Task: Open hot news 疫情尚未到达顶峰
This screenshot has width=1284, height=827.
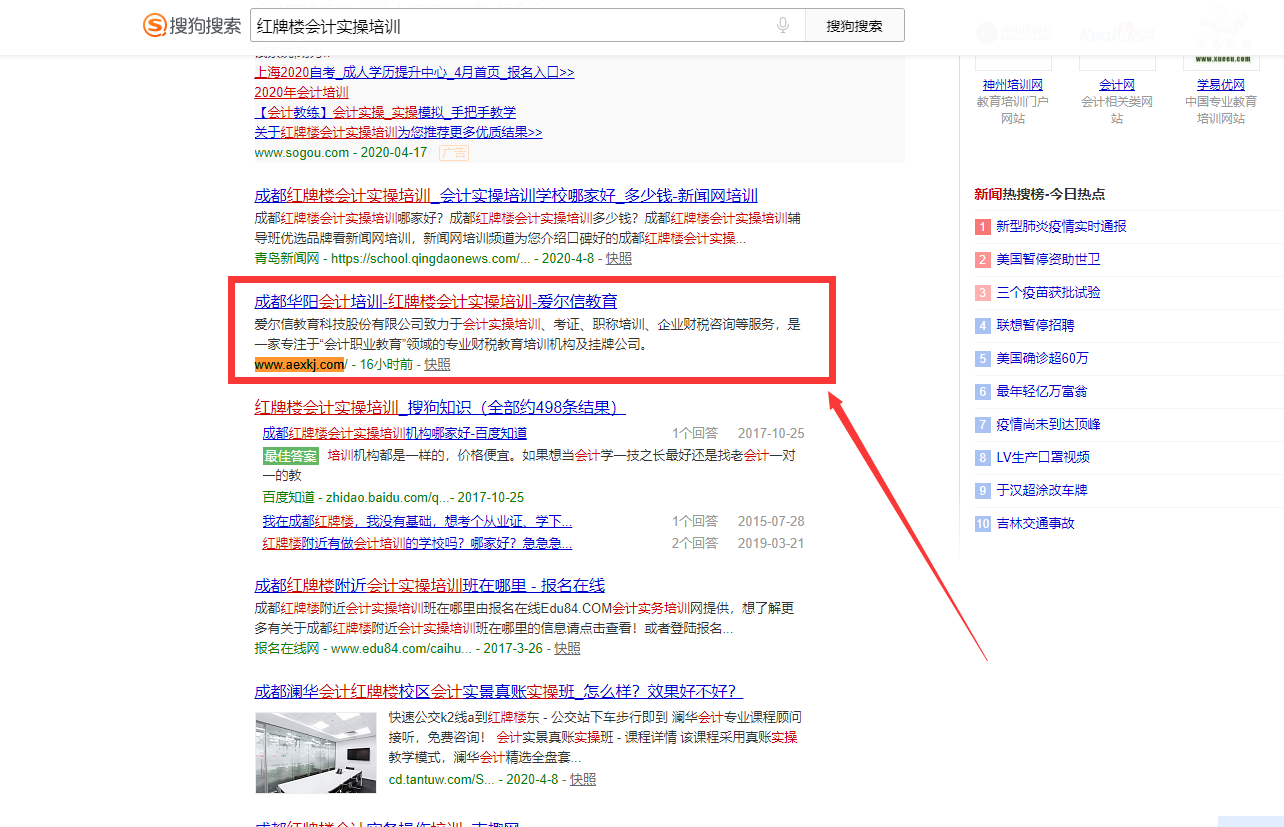Action: pos(1048,424)
